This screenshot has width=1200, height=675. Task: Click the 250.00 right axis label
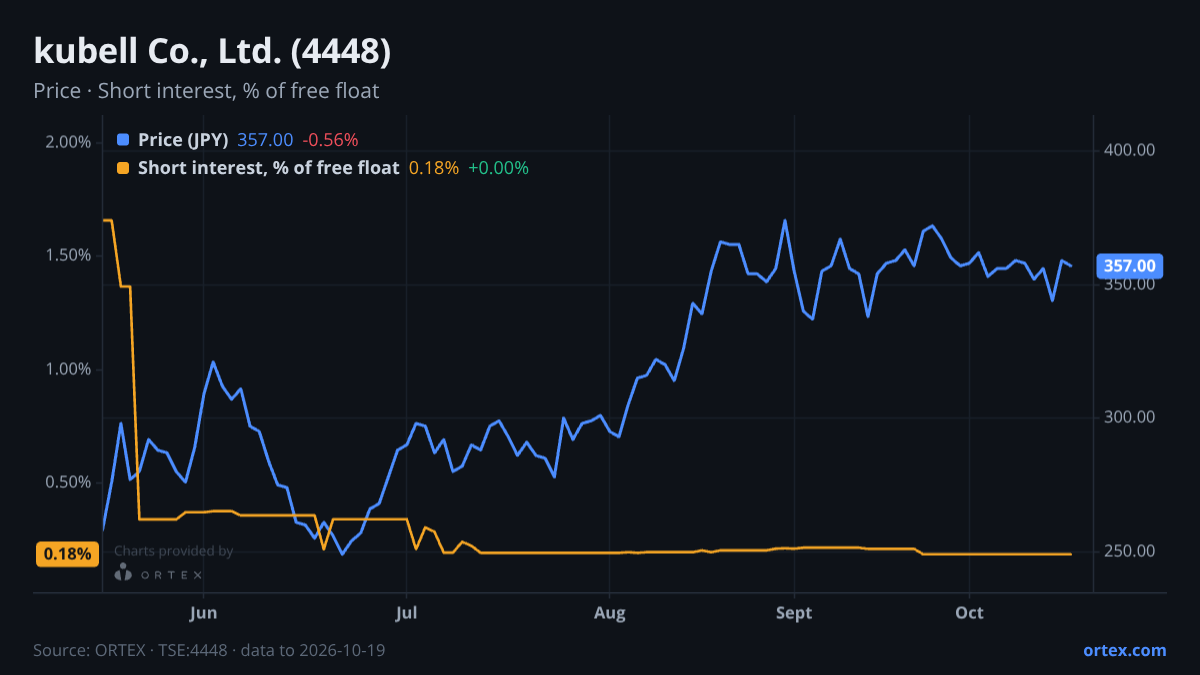point(1130,551)
